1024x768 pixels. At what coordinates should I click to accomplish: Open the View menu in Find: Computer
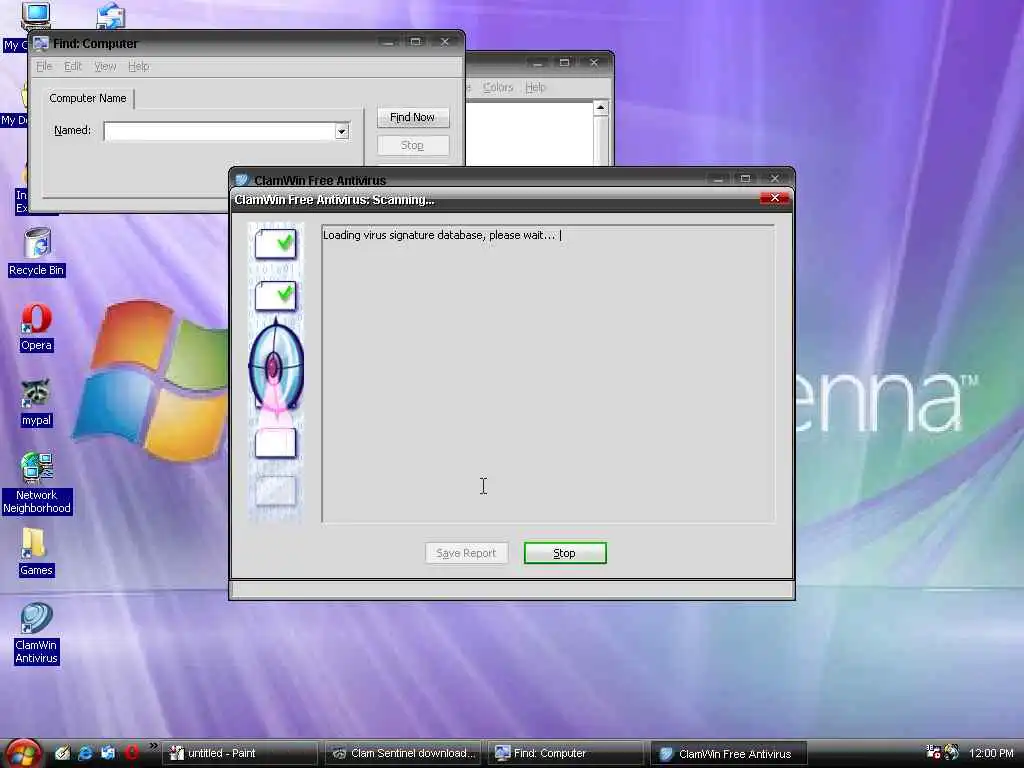[104, 66]
